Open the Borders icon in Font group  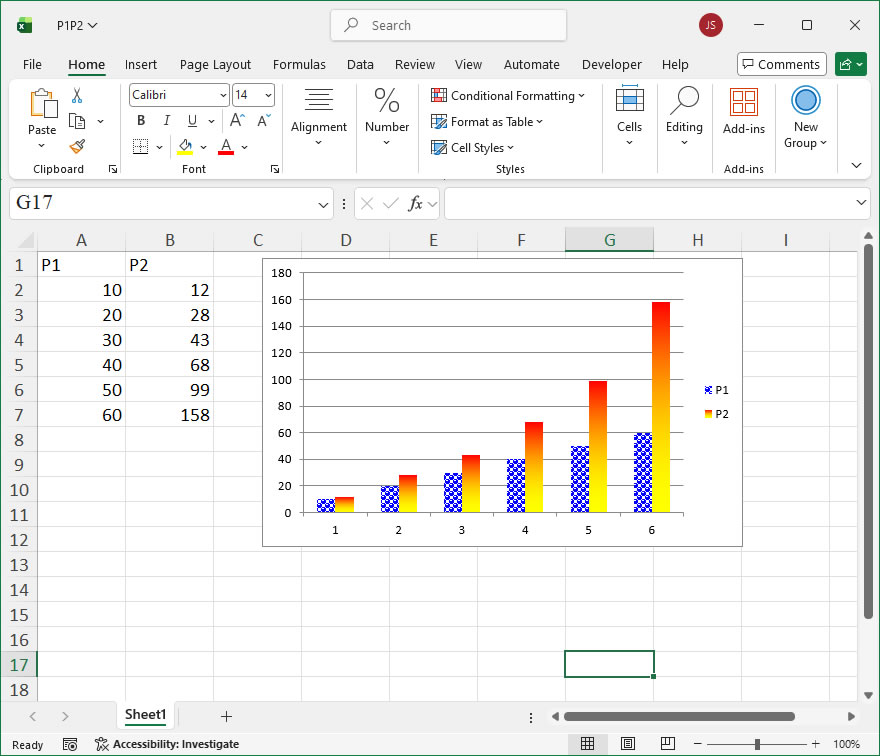(140, 147)
